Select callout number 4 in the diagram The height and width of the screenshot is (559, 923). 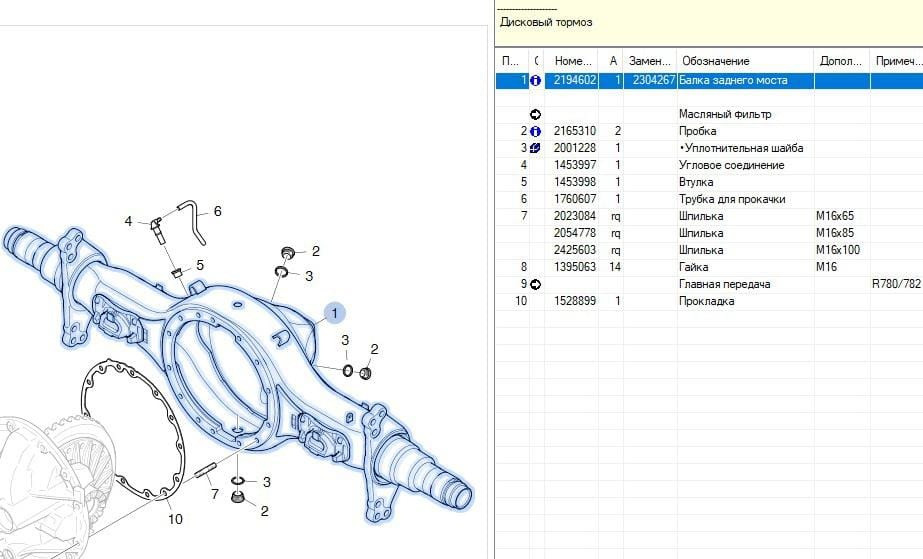(x=128, y=221)
